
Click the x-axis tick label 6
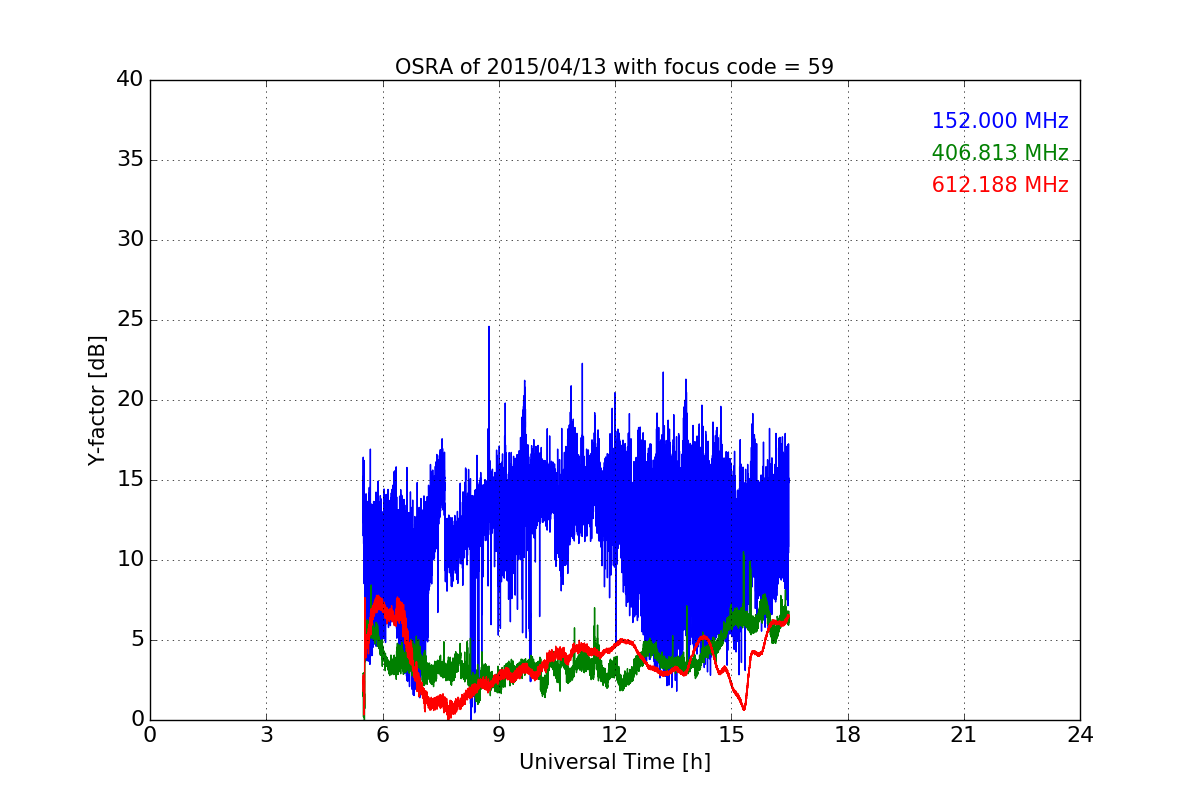pos(382,734)
